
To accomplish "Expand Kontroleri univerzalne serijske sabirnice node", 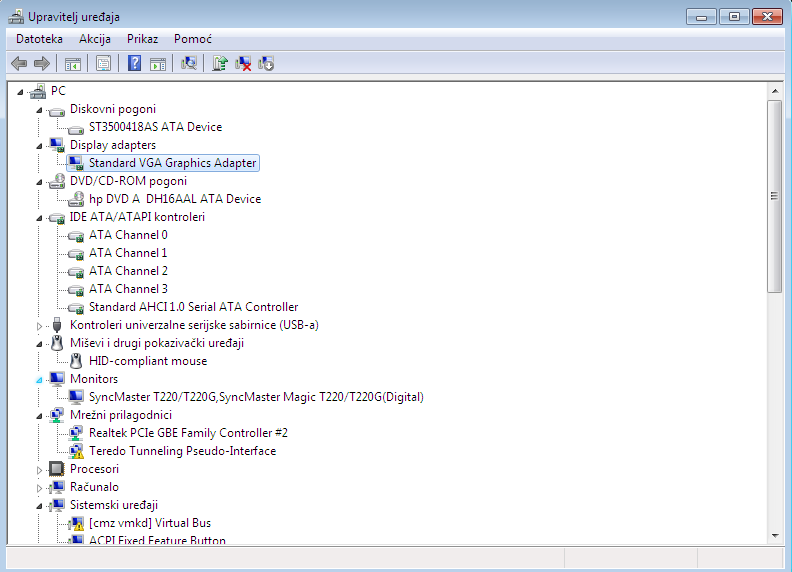I will pyautogui.click(x=40, y=325).
